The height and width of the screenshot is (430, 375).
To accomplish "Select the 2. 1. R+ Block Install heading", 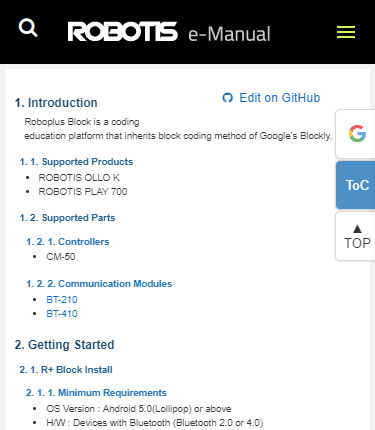I will (x=66, y=370).
